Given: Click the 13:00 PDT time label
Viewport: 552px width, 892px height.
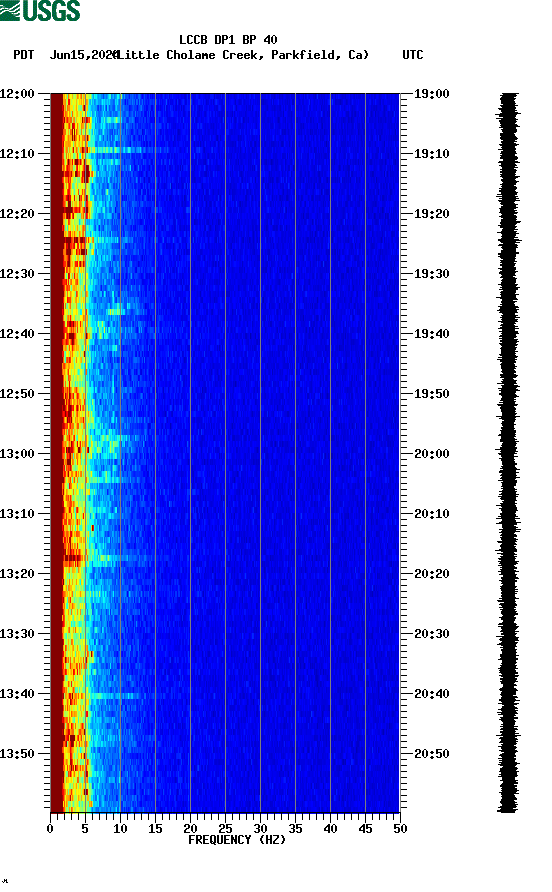Looking at the screenshot, I should 17,454.
